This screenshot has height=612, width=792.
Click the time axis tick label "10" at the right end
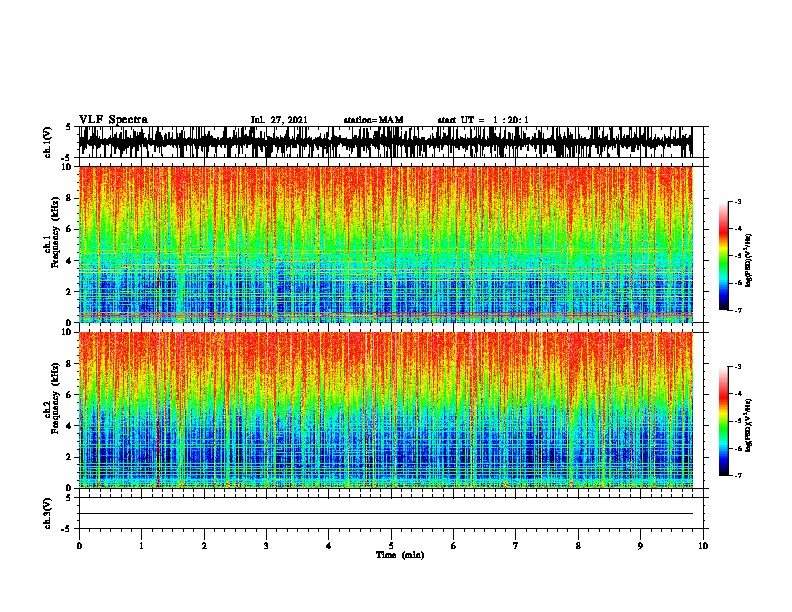pos(703,546)
